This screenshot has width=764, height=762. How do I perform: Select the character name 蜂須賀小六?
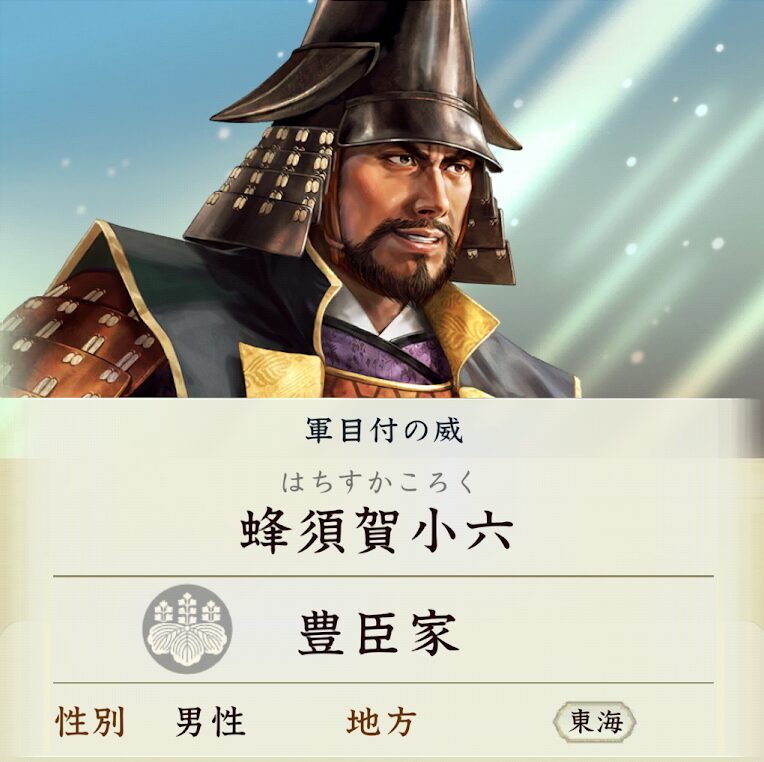pos(377,532)
